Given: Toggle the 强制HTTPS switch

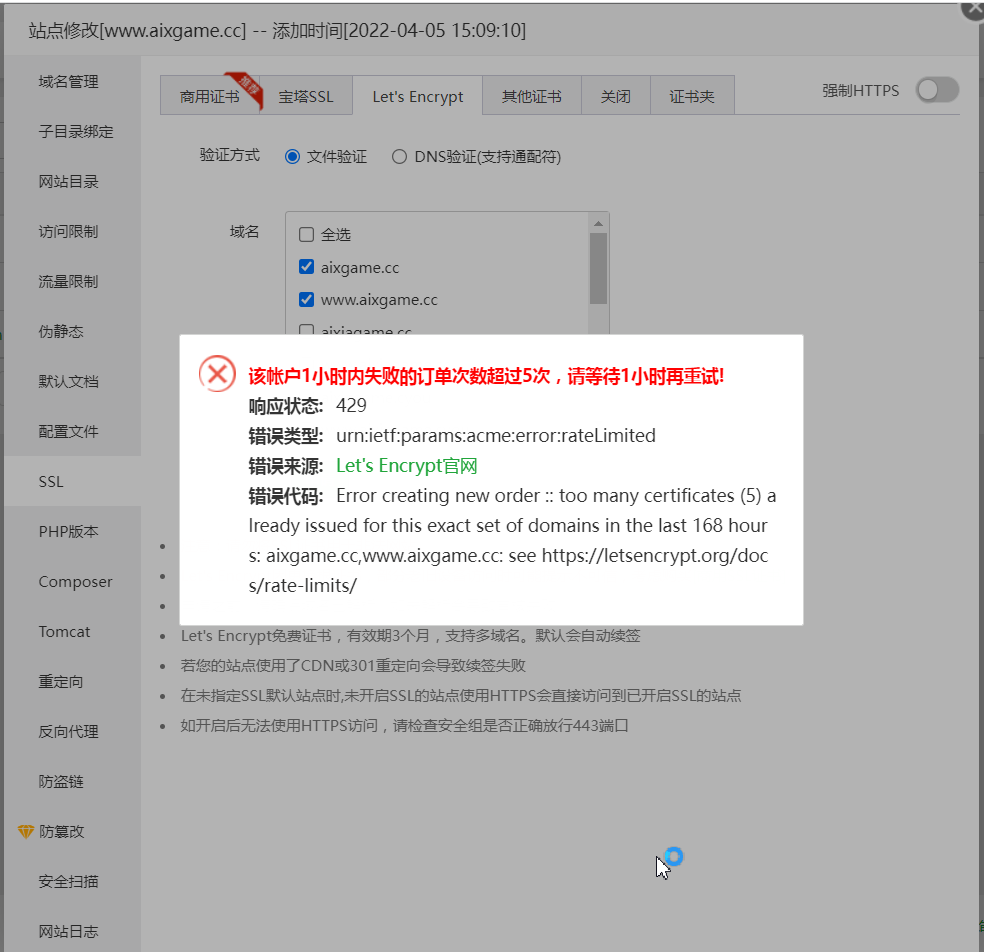Looking at the screenshot, I should tap(937, 90).
